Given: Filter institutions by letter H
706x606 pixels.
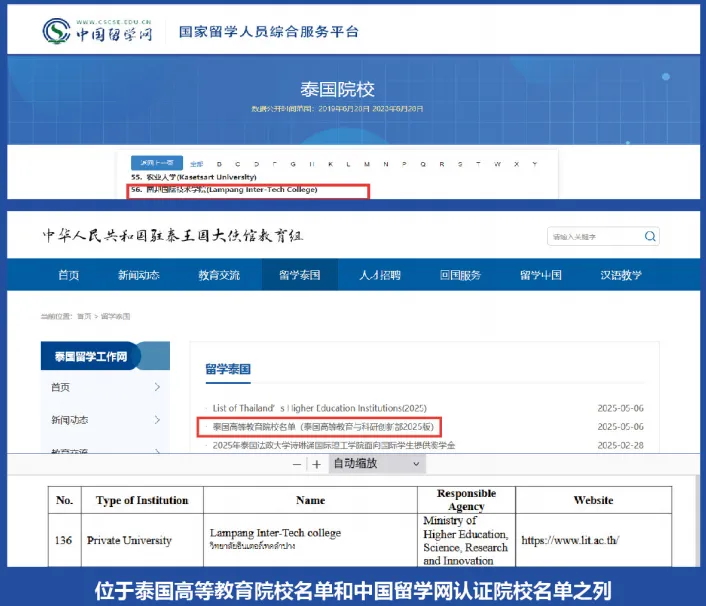Looking at the screenshot, I should point(312,164).
